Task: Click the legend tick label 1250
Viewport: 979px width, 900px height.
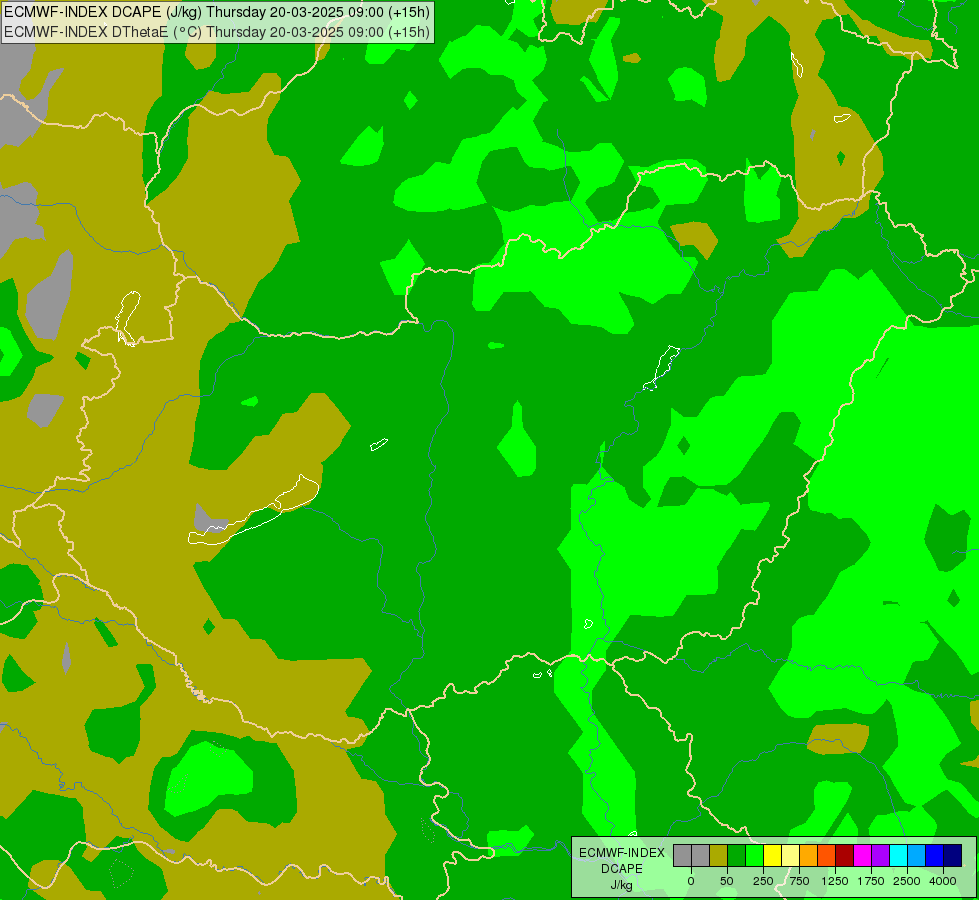Action: point(835,881)
